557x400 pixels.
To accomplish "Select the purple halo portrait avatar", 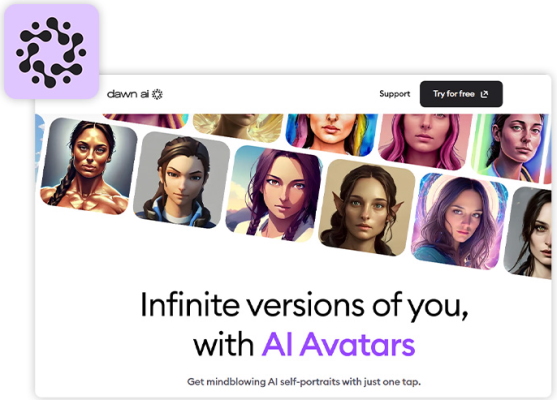I will point(460,221).
